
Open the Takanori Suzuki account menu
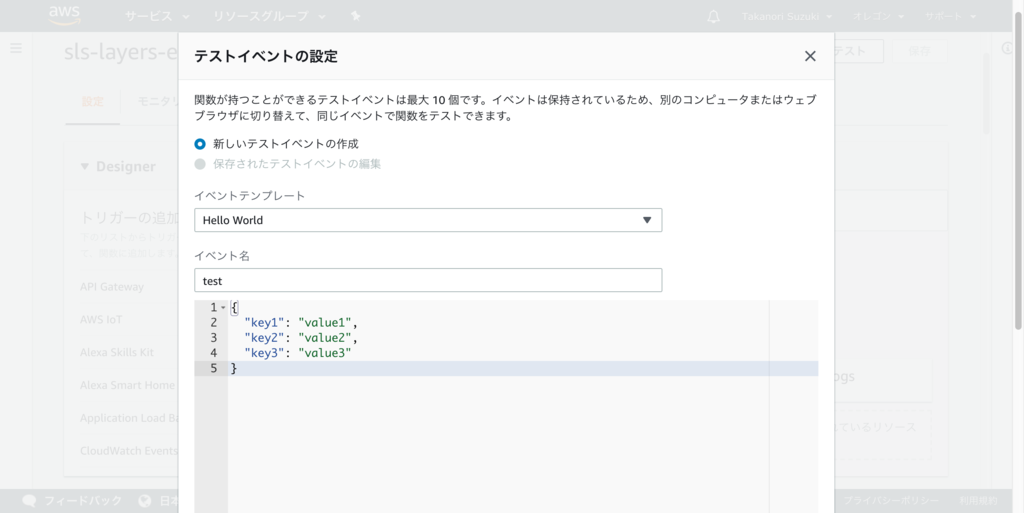point(787,16)
